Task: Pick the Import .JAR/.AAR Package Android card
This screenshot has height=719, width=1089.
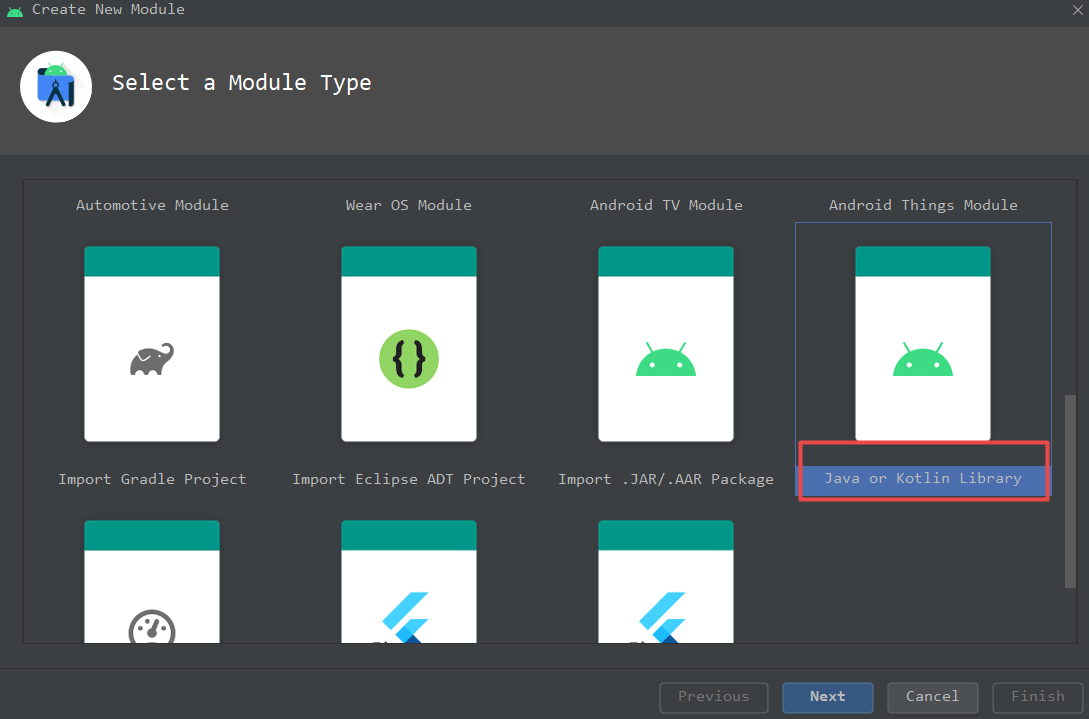Action: 666,344
